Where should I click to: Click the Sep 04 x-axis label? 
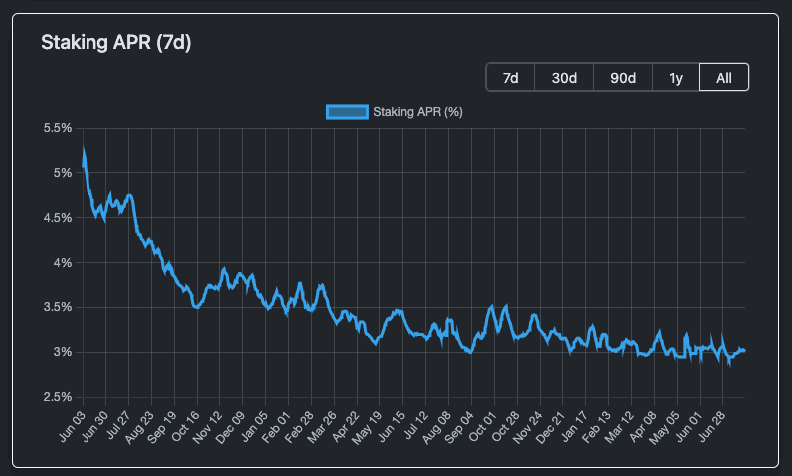pos(459,427)
